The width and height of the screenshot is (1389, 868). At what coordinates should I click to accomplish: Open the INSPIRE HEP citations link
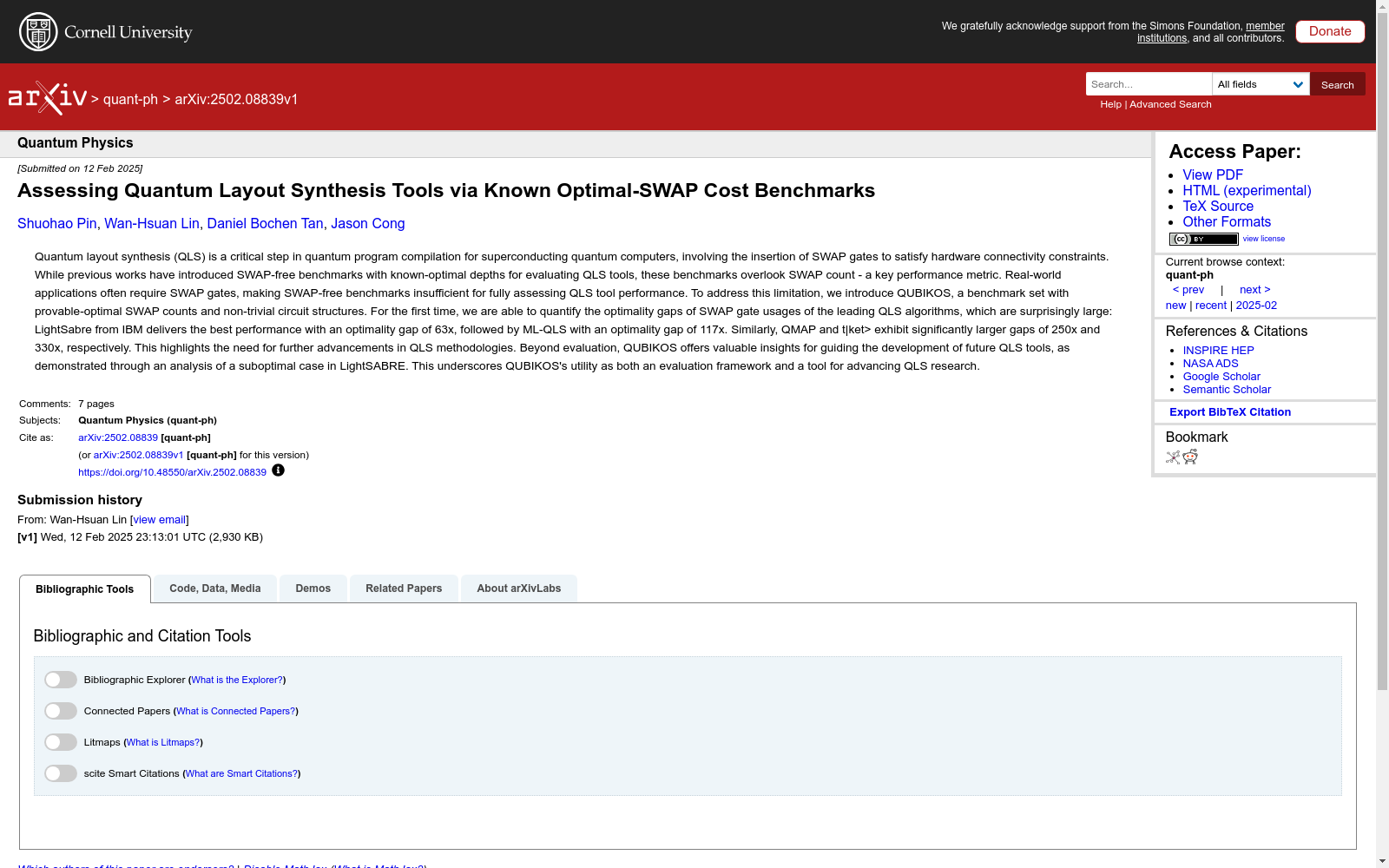point(1218,351)
